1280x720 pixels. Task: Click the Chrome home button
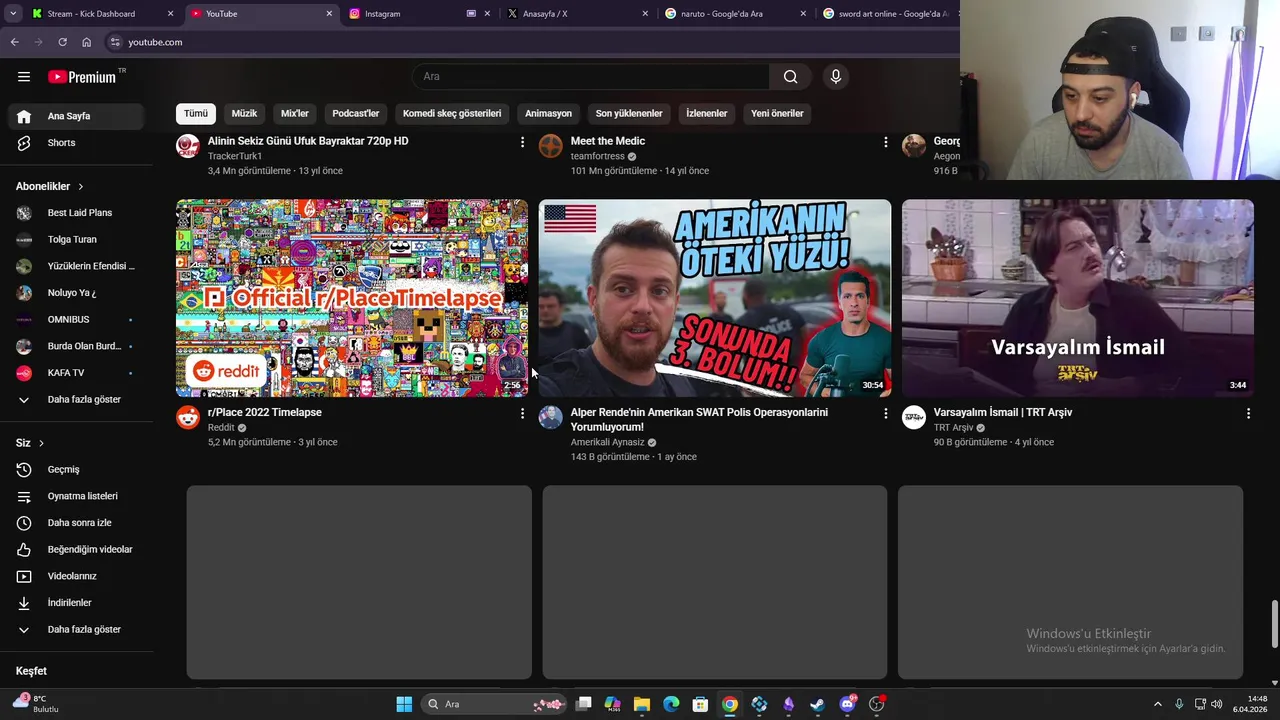coord(87,42)
